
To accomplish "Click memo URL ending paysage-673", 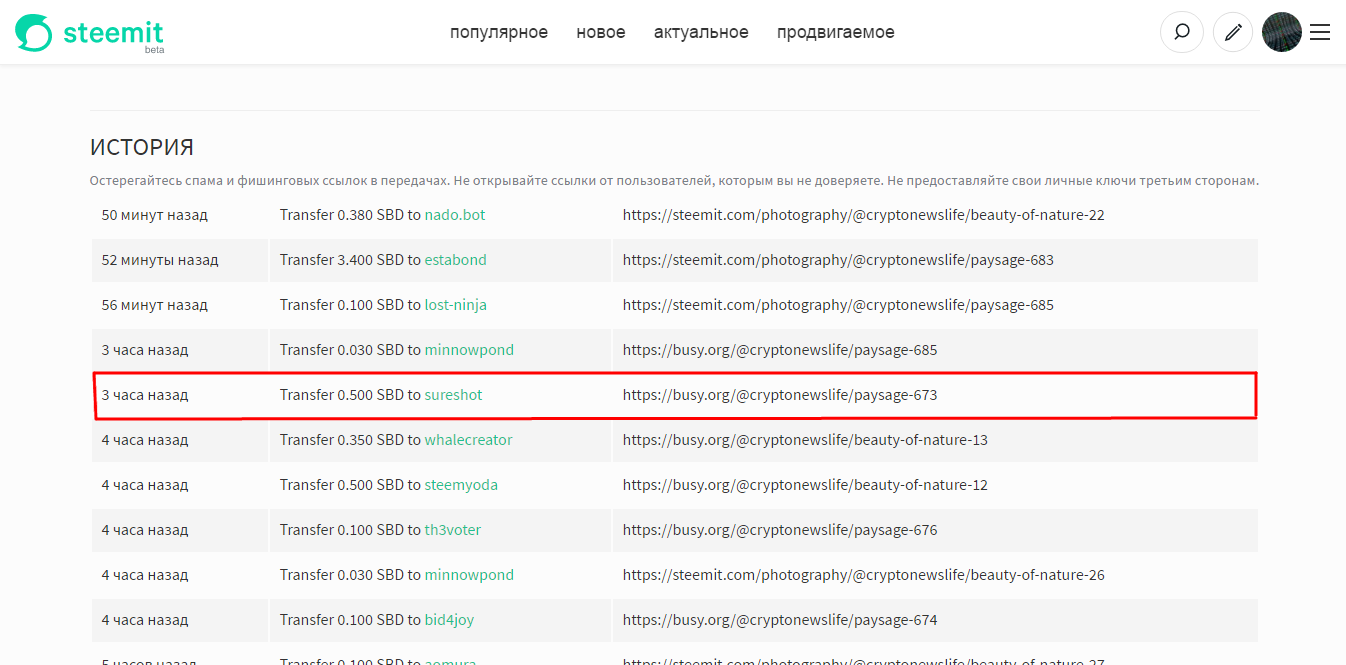I will [x=780, y=395].
